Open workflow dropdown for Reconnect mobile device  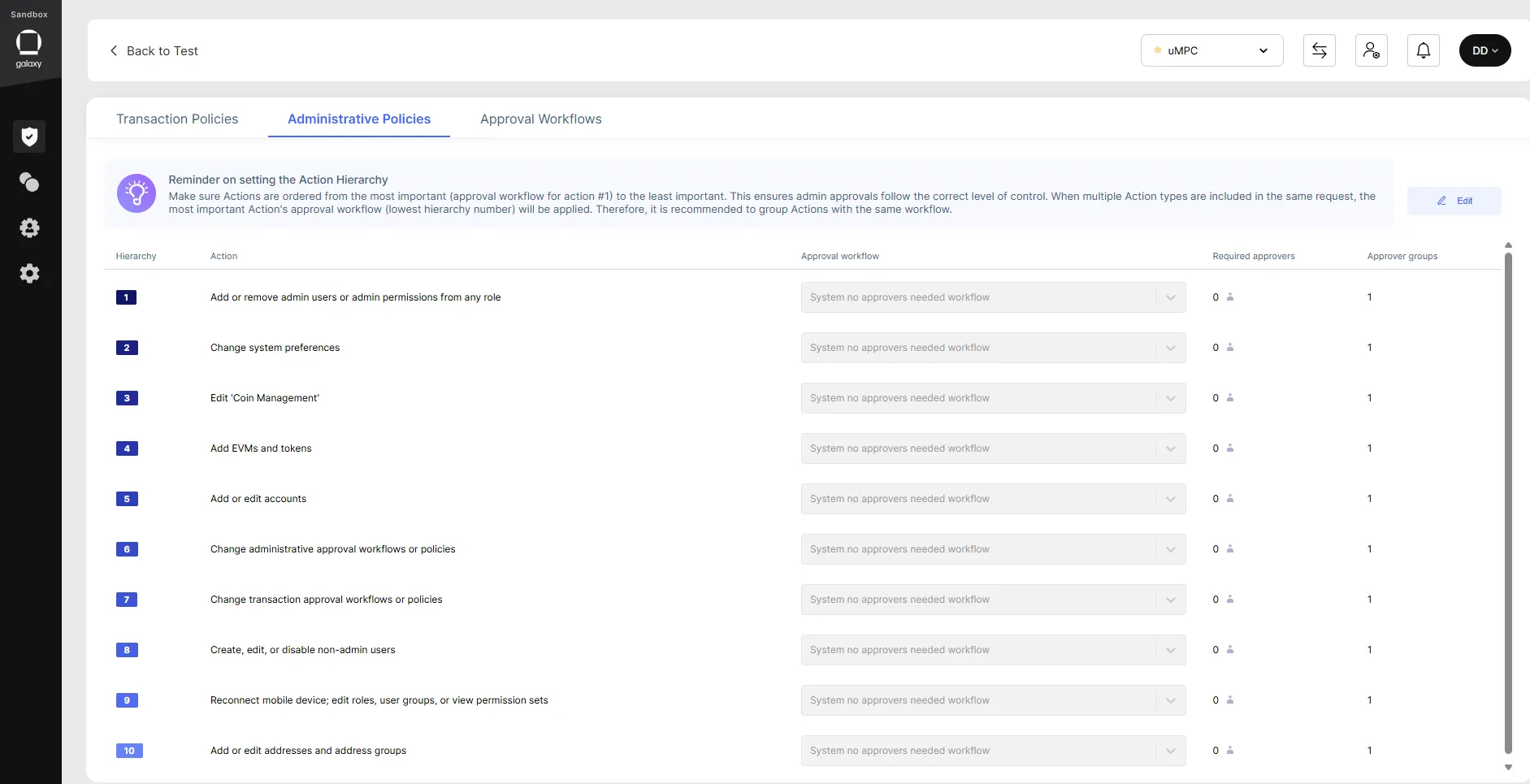(993, 700)
